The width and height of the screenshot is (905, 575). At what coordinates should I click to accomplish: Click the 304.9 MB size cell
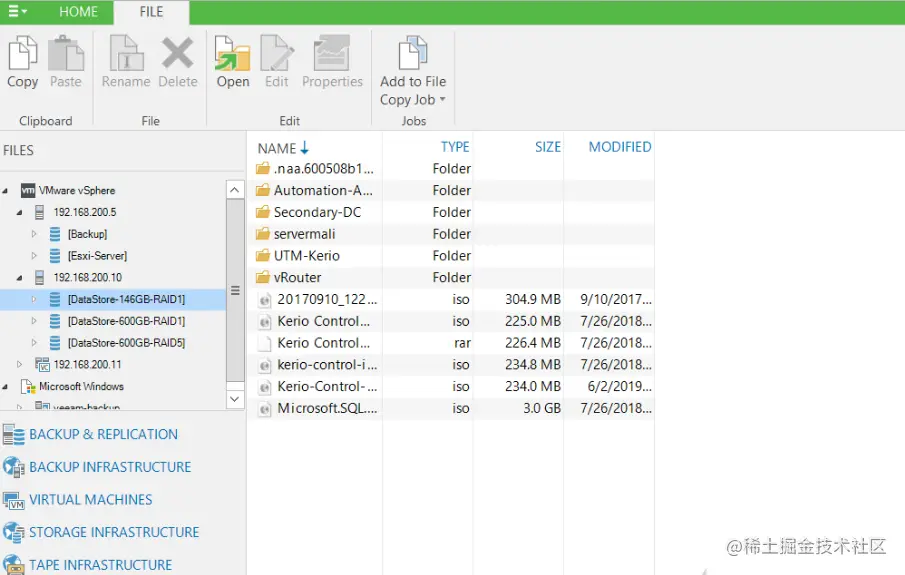point(533,299)
